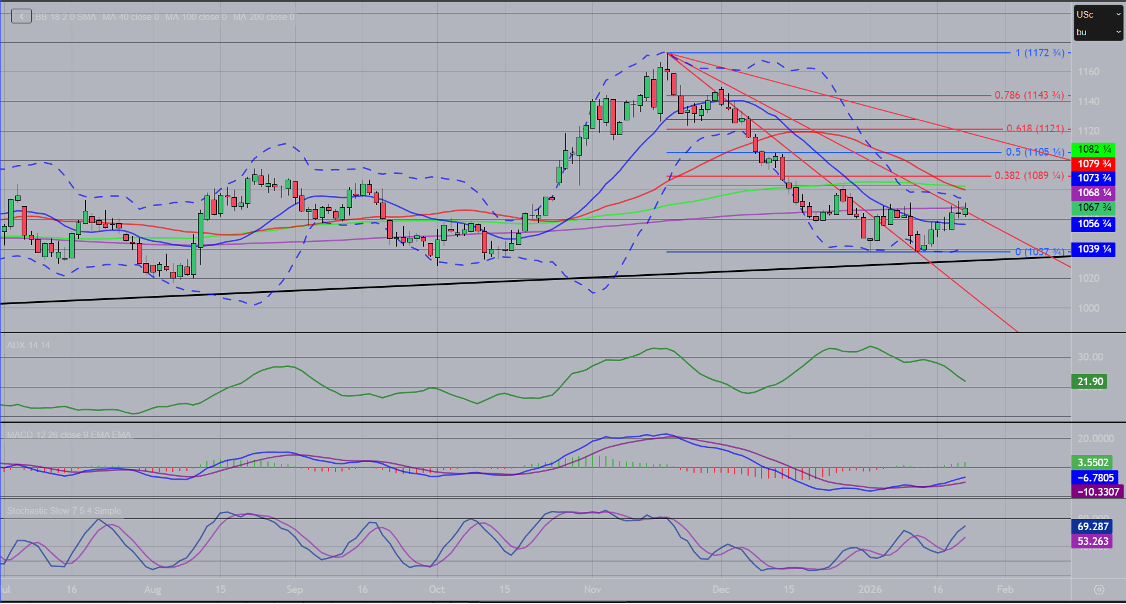Click the purple 1068 ¾ price label

point(1094,191)
